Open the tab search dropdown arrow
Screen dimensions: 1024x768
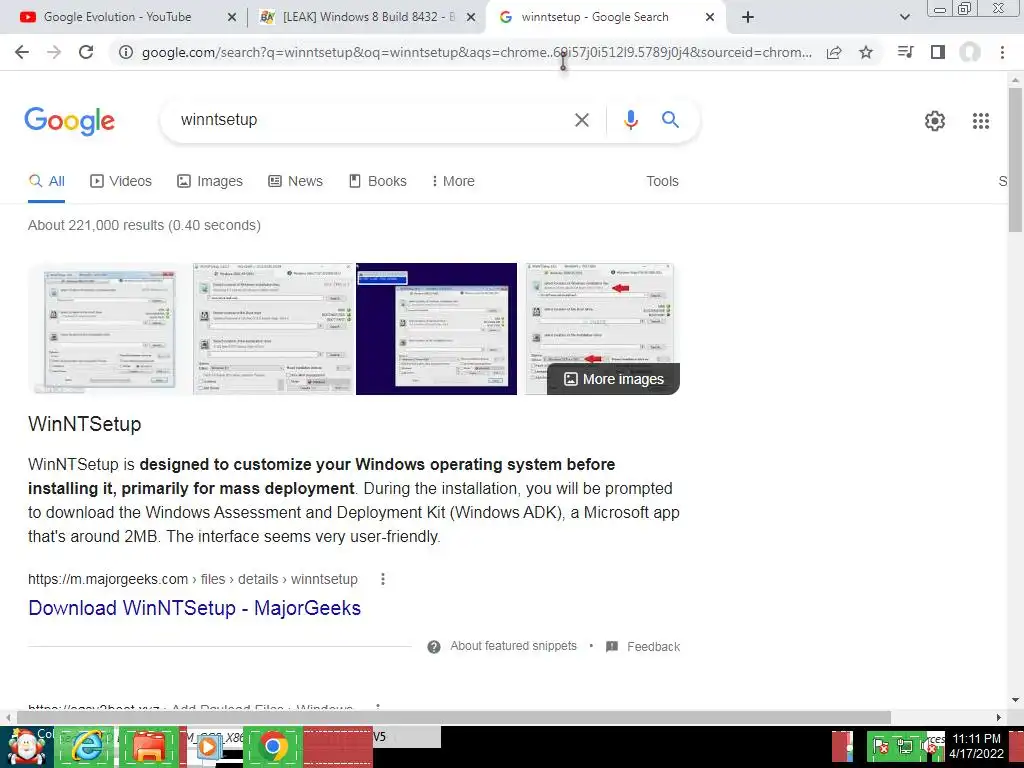click(904, 18)
